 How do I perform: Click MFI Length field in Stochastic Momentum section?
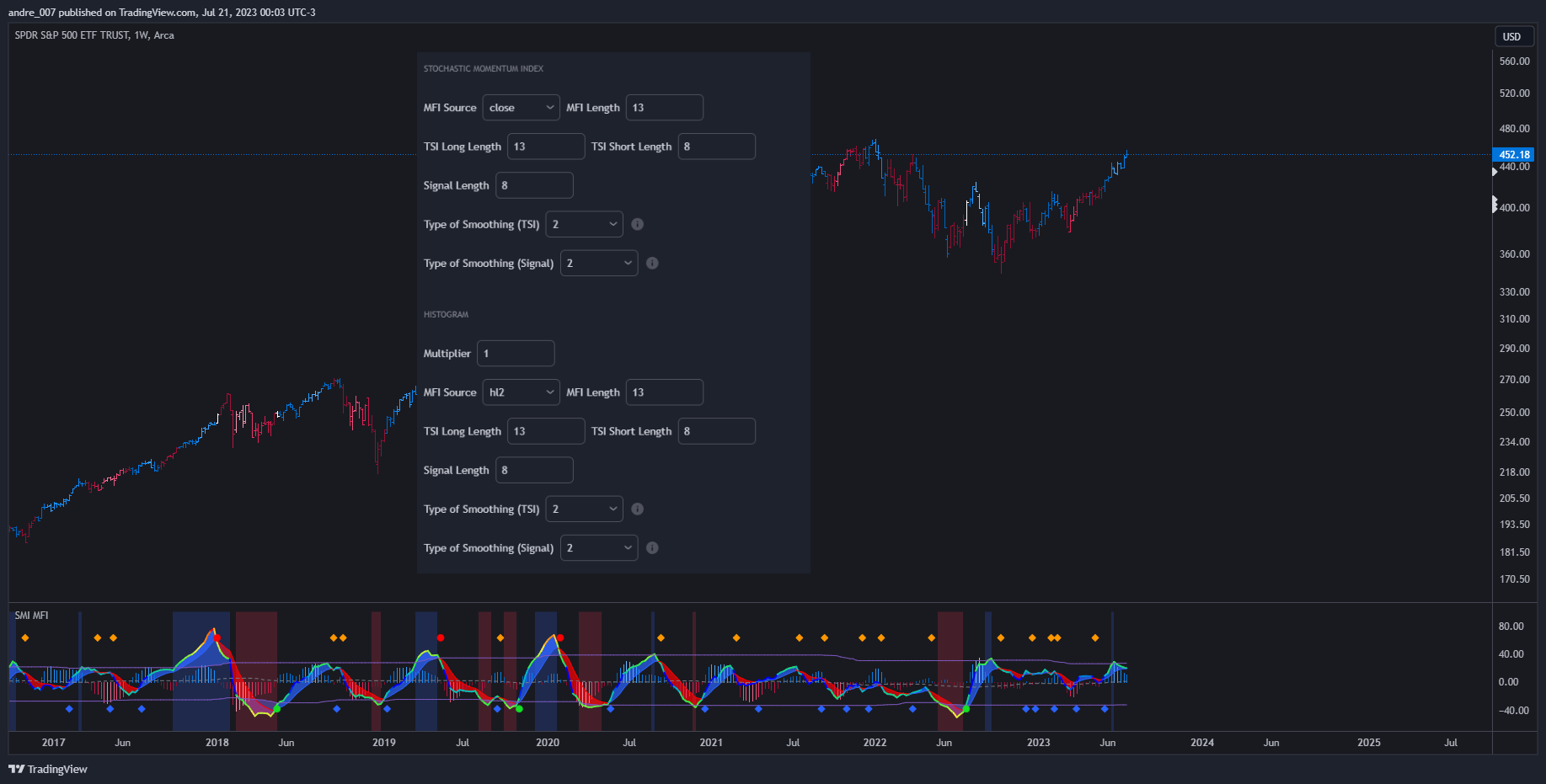point(665,108)
